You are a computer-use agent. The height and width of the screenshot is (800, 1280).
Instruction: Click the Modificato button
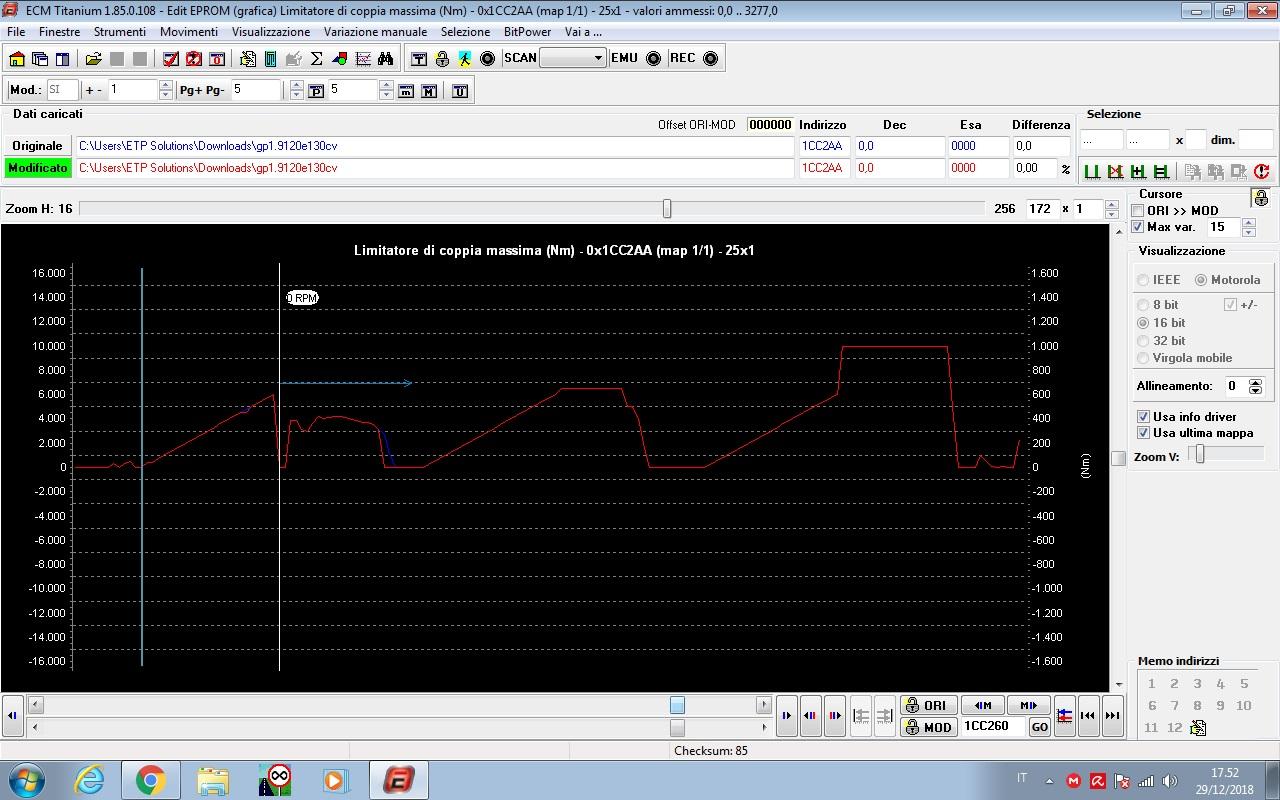coord(37,168)
